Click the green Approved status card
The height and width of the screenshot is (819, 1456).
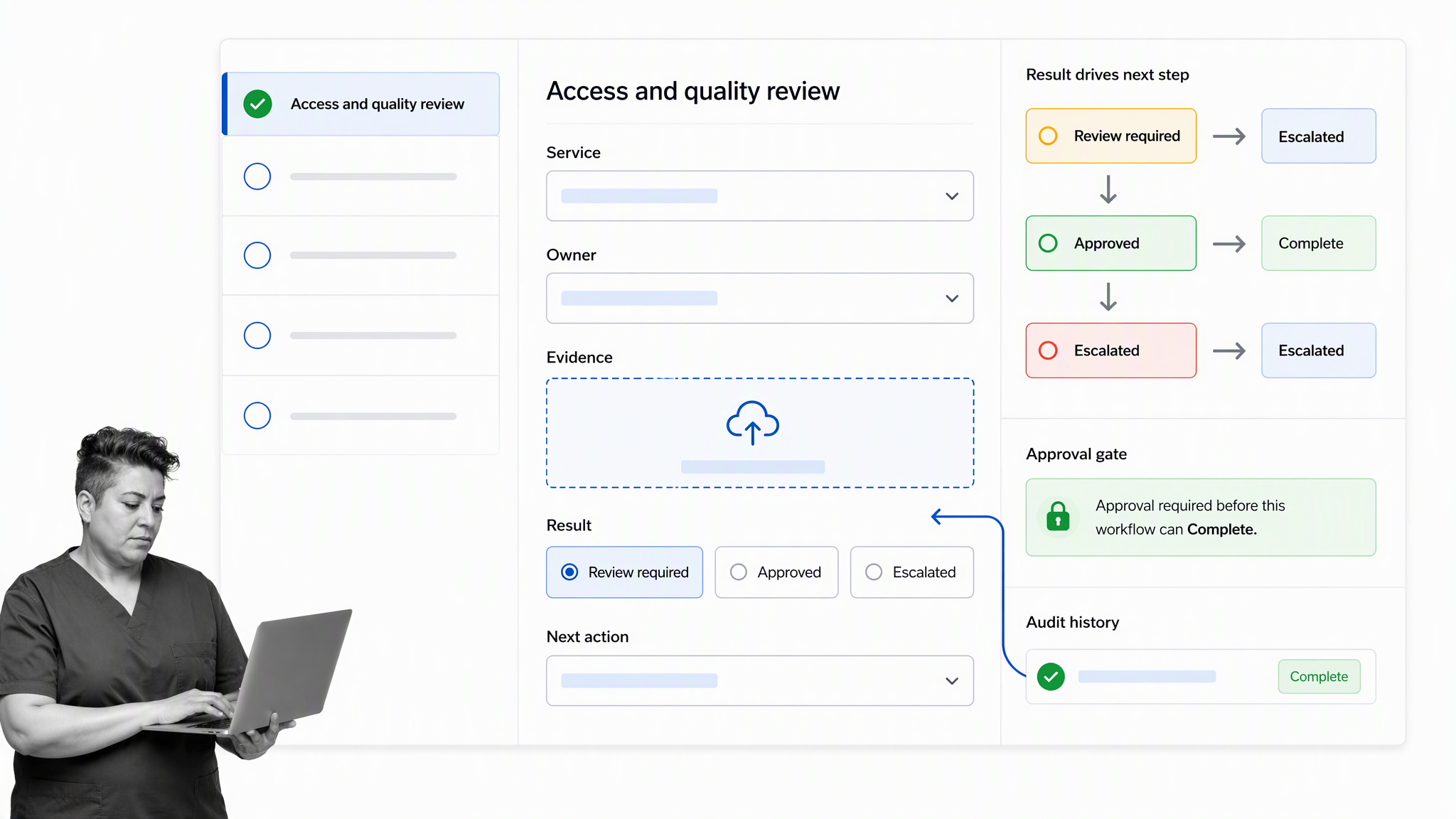coord(1110,243)
